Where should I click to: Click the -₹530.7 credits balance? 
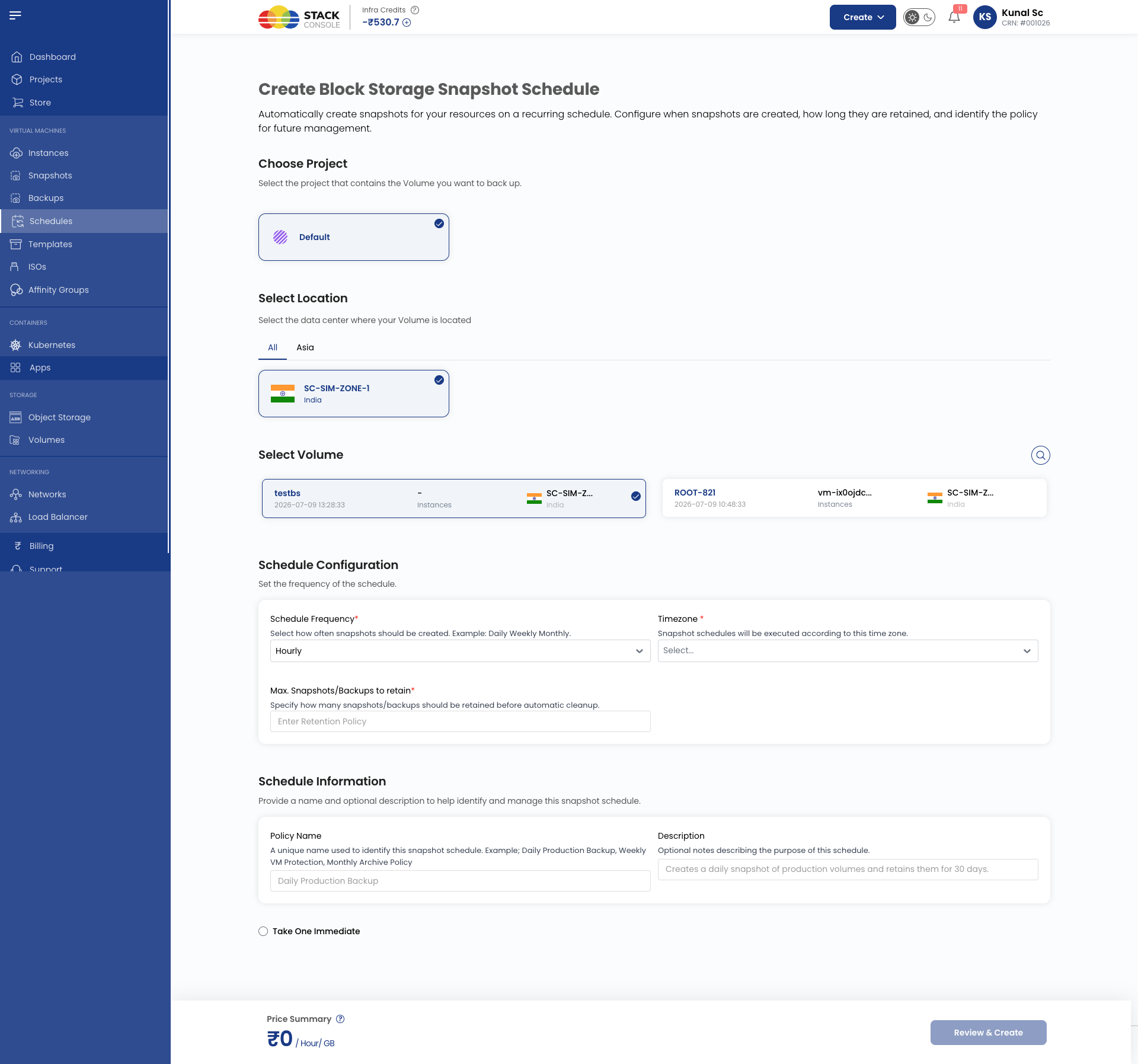(x=381, y=23)
